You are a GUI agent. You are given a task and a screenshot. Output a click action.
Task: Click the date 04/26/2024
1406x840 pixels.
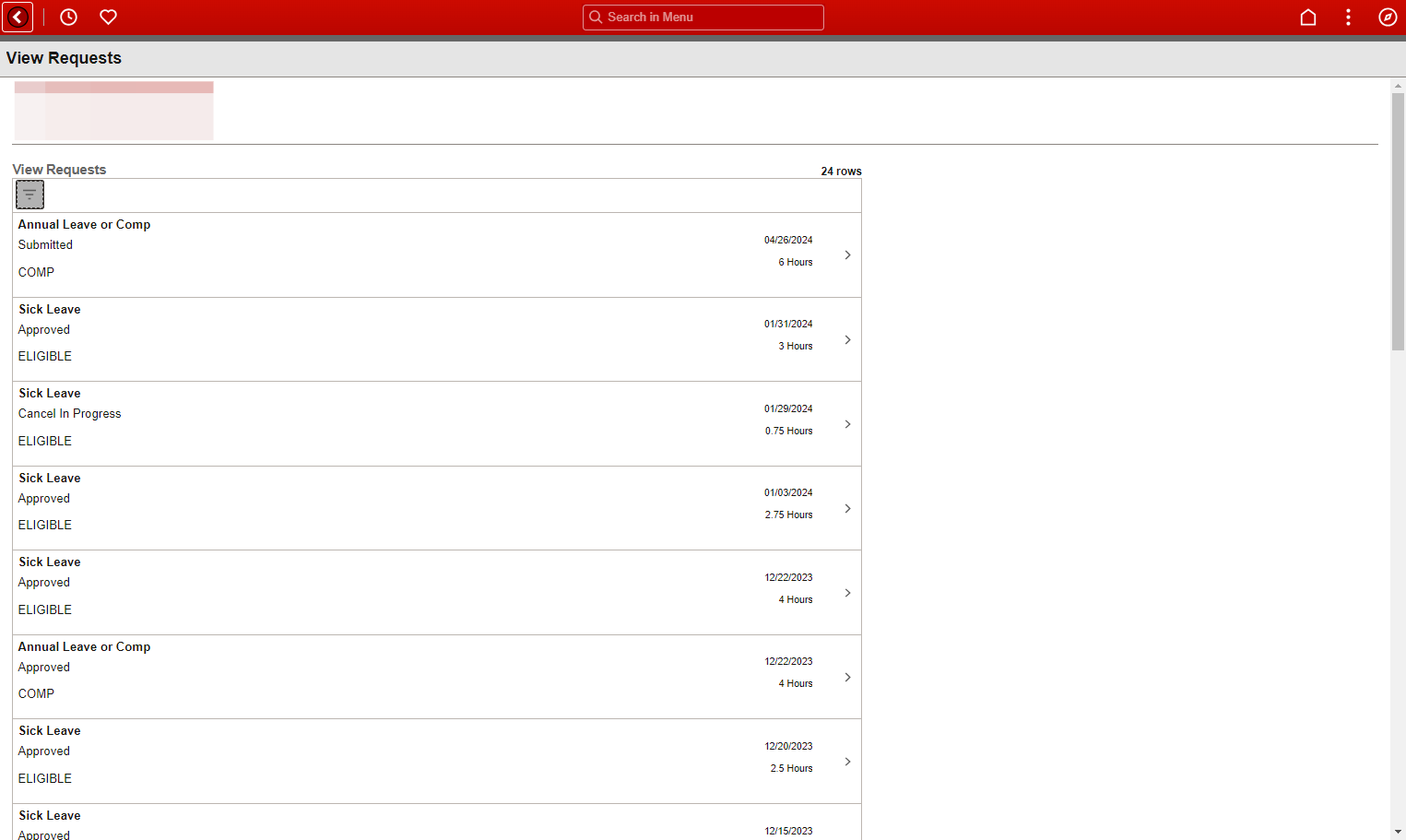[x=788, y=240]
